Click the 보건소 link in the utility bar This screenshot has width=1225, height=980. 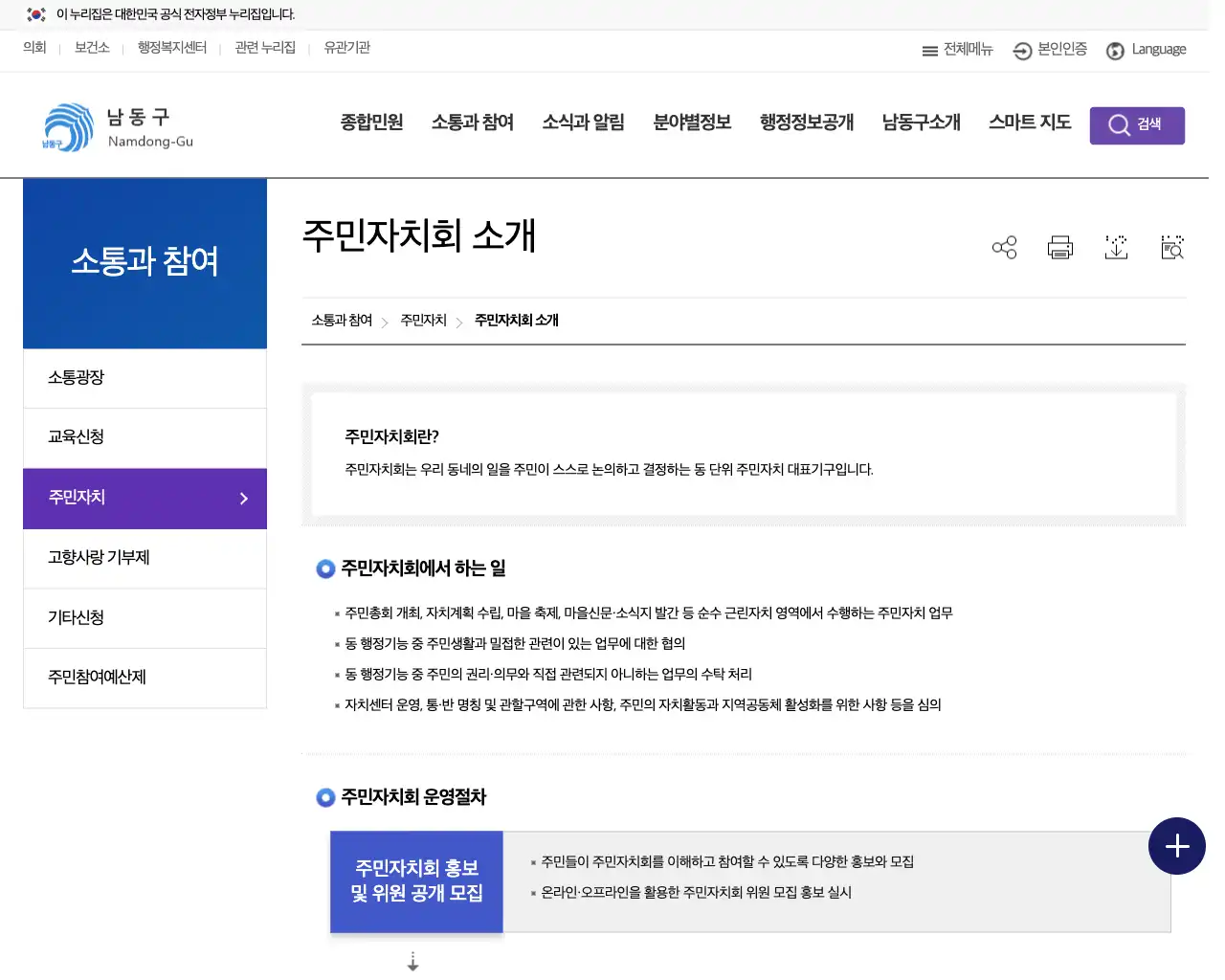(x=91, y=48)
